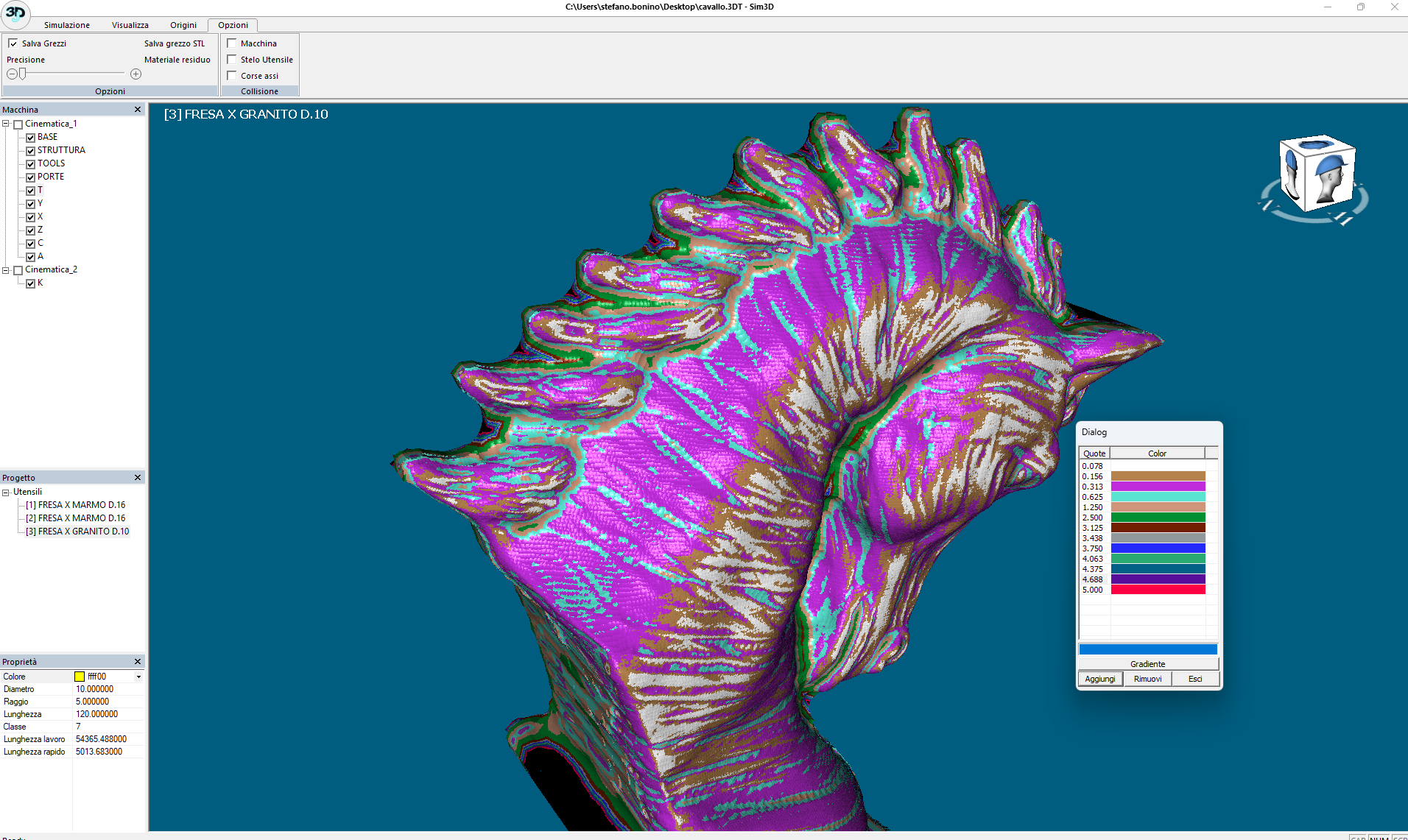Toggle the Stelo Utensile checkbox
Image resolution: width=1408 pixels, height=840 pixels.
click(232, 60)
